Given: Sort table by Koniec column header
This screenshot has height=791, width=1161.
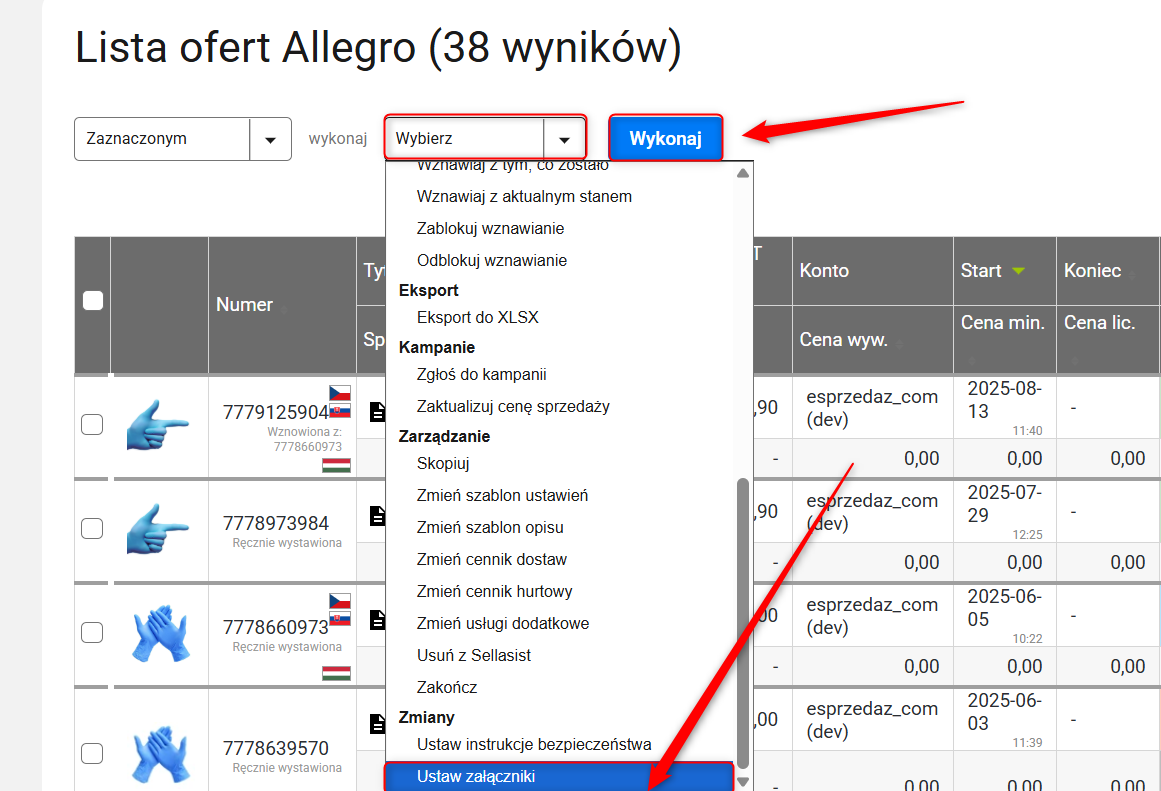Looking at the screenshot, I should pyautogui.click(x=1092, y=270).
